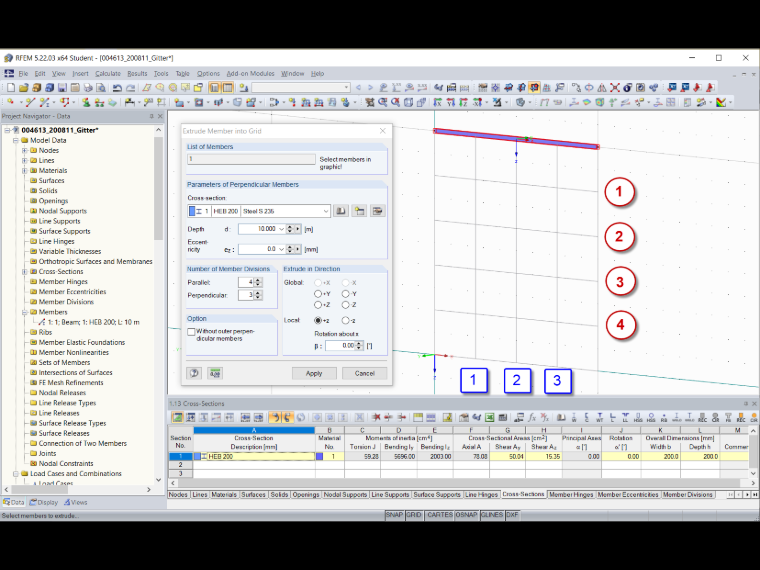The width and height of the screenshot is (760, 570).
Task: Select Global -Z direction radio button
Action: [345, 305]
